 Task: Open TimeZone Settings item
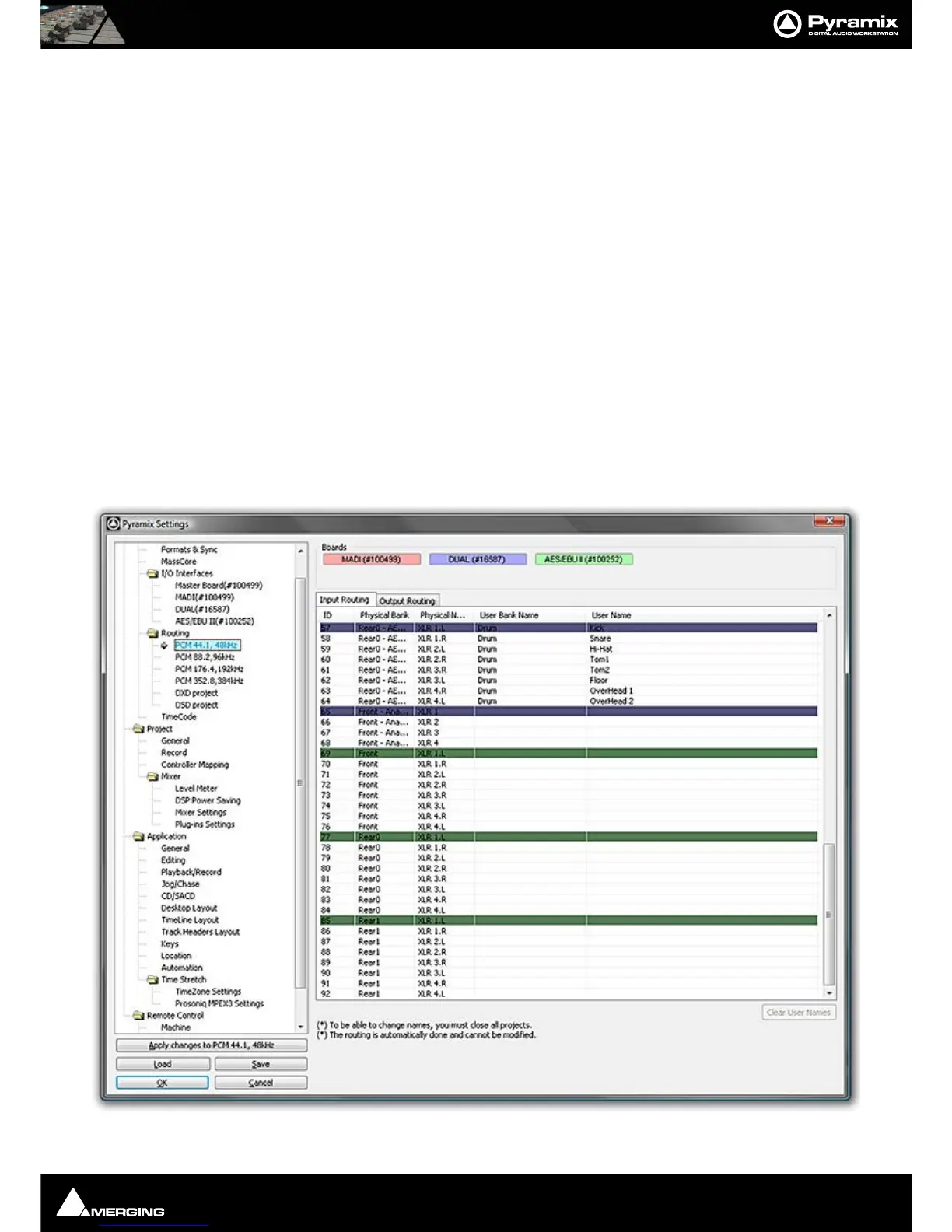[x=208, y=992]
